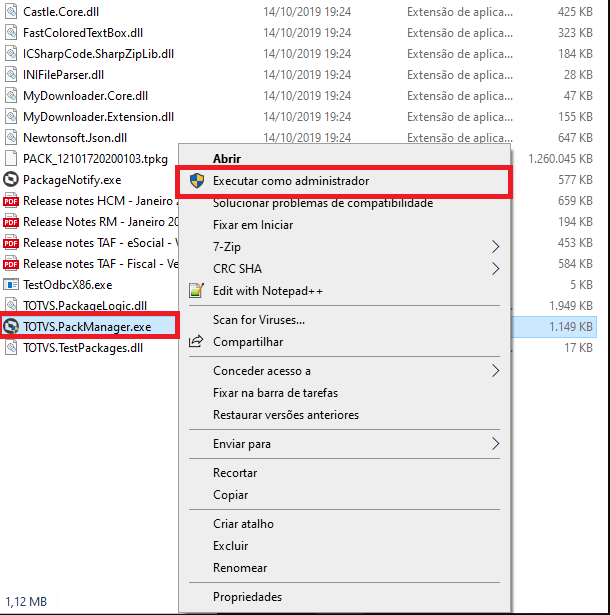Click the FastColoredTextBox.dll file icon

point(11,33)
